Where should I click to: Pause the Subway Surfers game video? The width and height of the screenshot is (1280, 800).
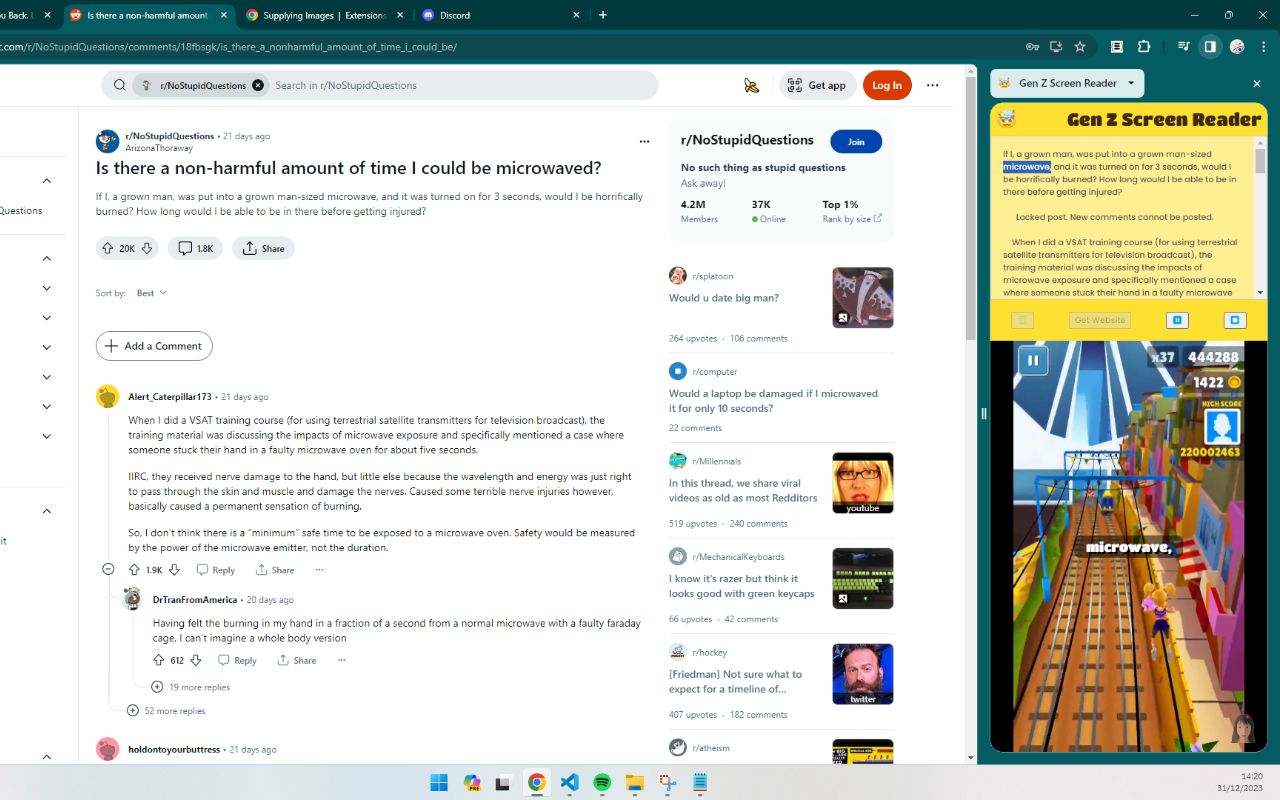coord(1033,361)
